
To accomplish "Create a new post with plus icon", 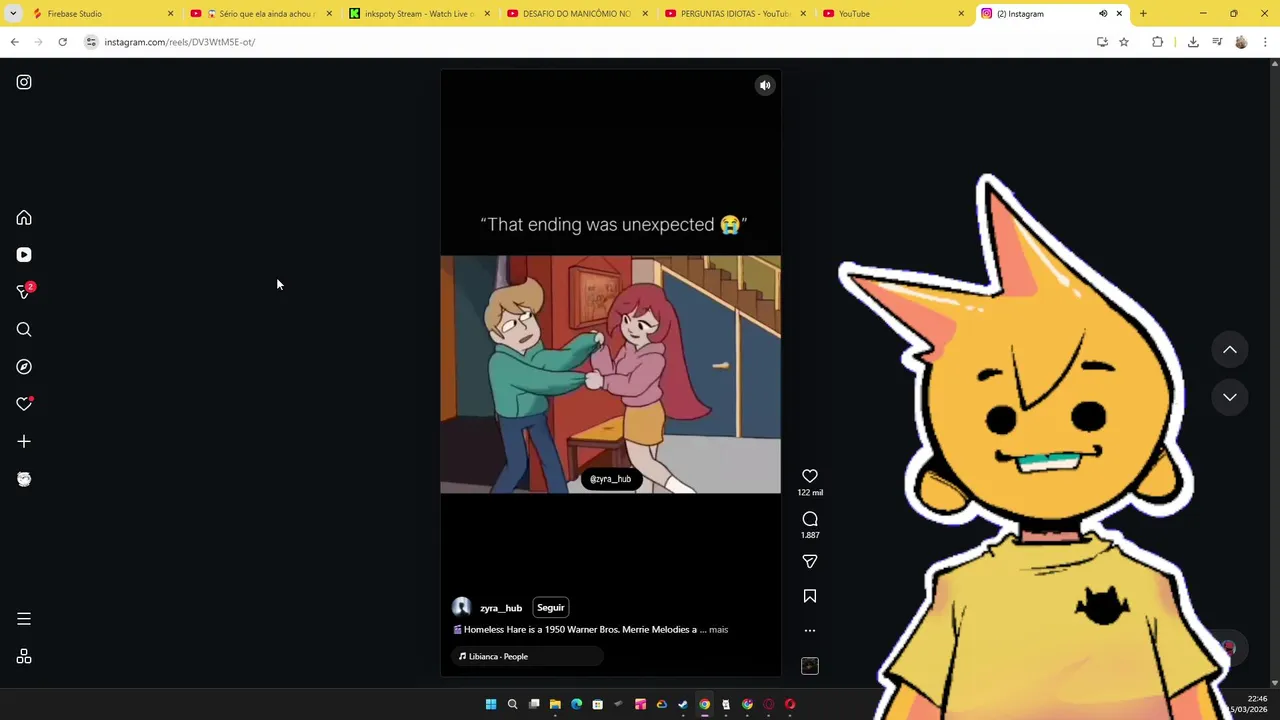I will [x=24, y=441].
